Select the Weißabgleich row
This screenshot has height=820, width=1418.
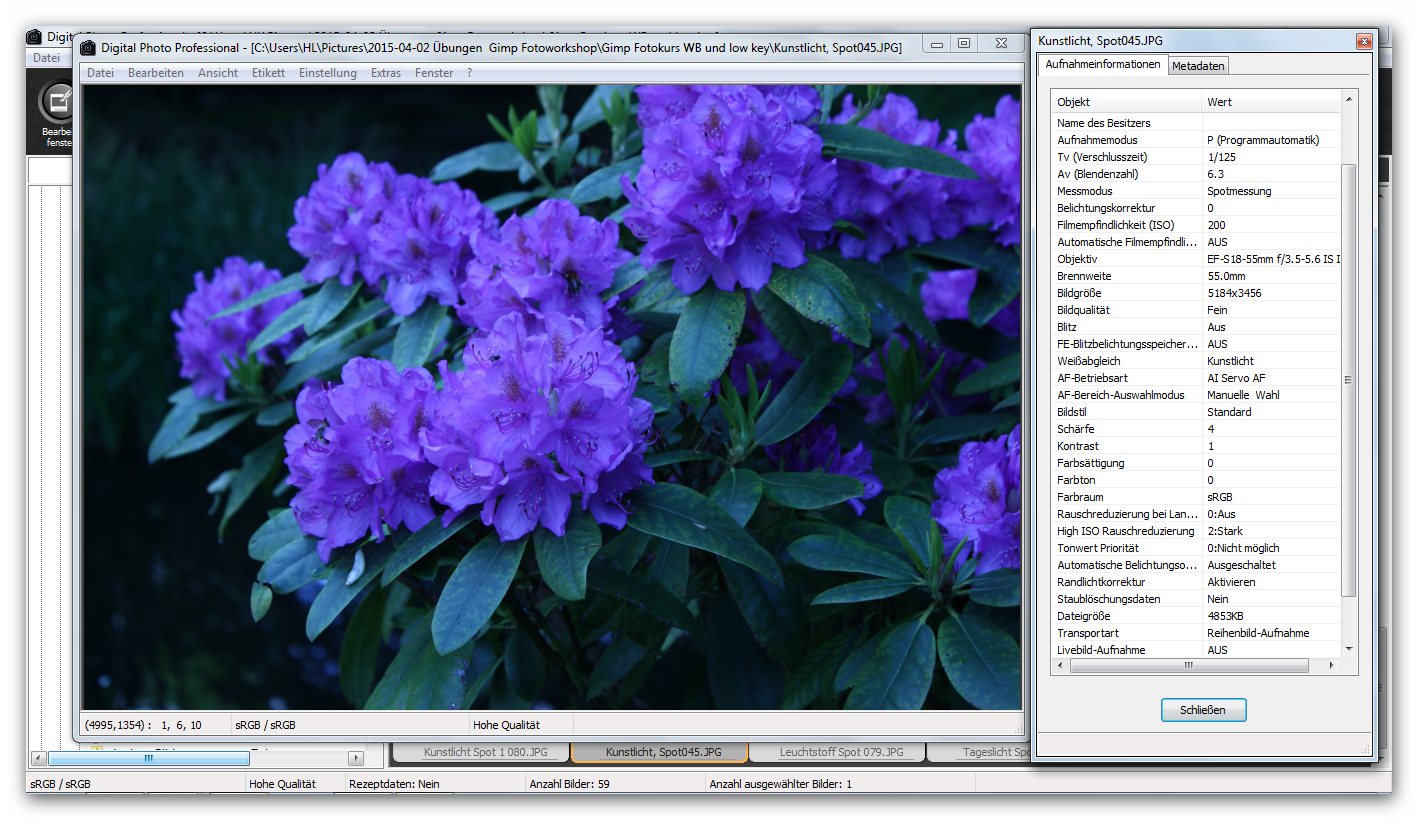click(x=1196, y=361)
